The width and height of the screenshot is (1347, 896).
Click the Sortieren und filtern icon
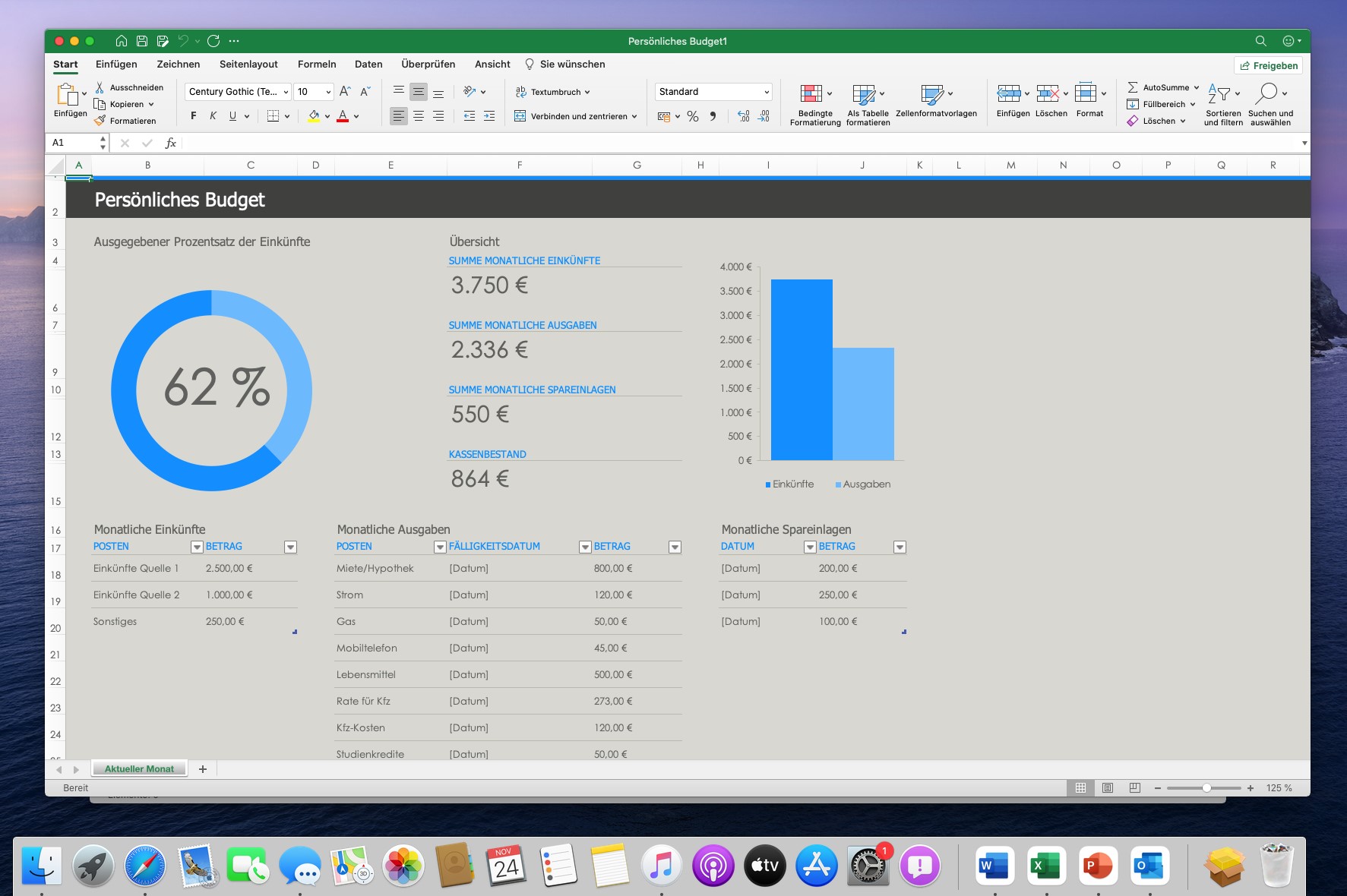tap(1219, 93)
